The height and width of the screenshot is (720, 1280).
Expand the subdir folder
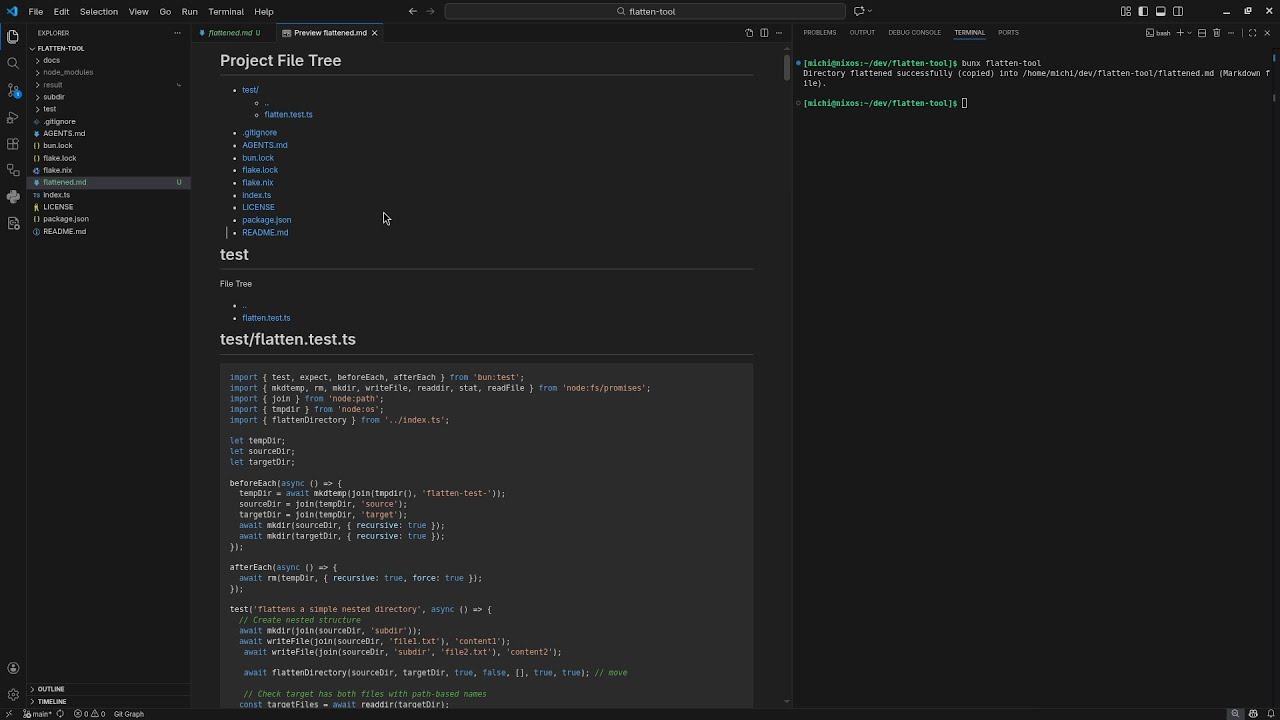108,97
